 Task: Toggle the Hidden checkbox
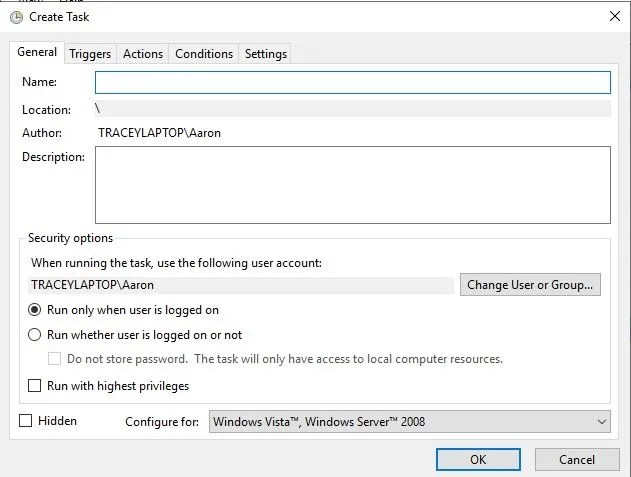26,421
